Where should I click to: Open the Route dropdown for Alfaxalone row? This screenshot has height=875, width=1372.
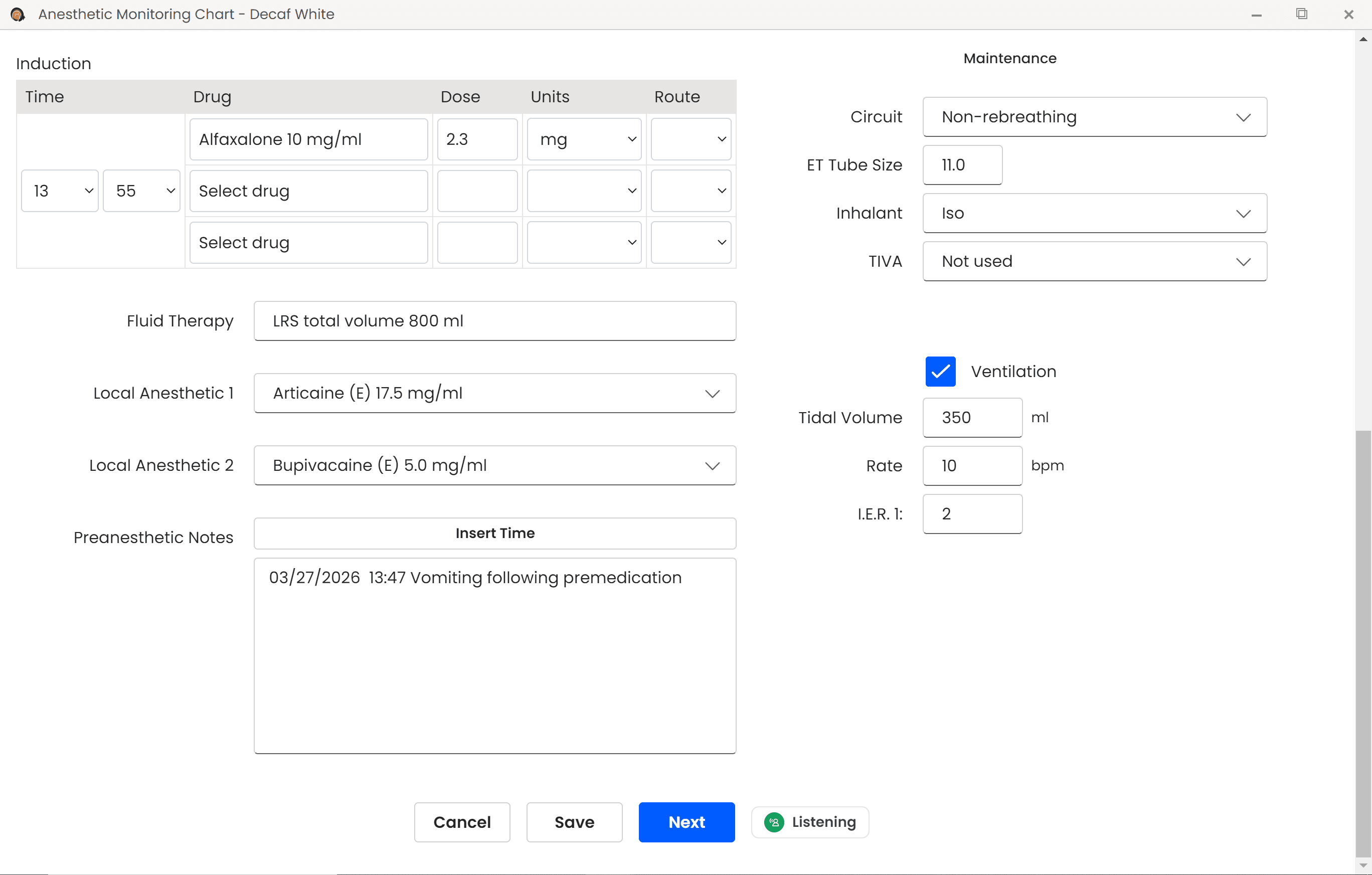[x=691, y=139]
